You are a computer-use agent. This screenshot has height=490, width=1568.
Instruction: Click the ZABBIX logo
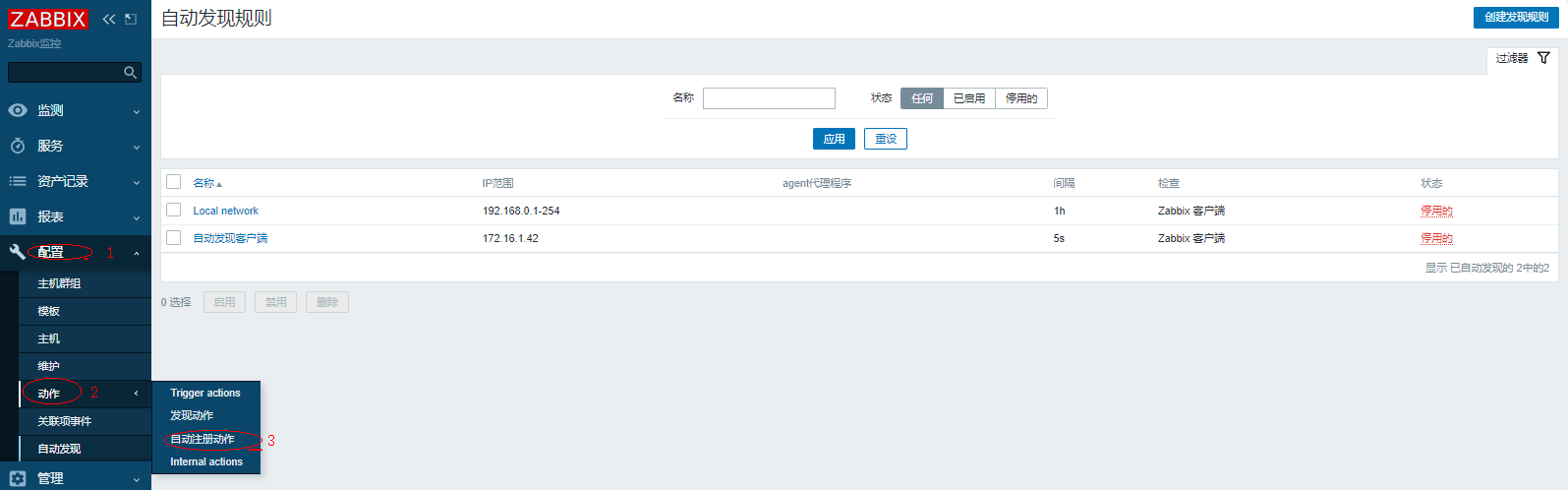[48, 19]
